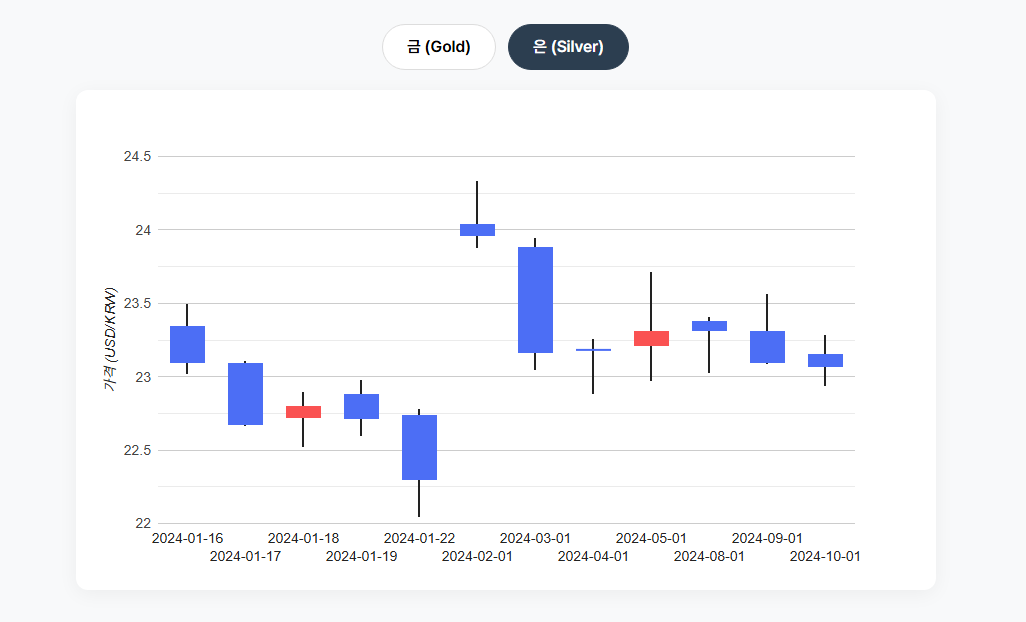Click the 22 y-axis tick label
Image resolution: width=1026 pixels, height=622 pixels.
143,523
